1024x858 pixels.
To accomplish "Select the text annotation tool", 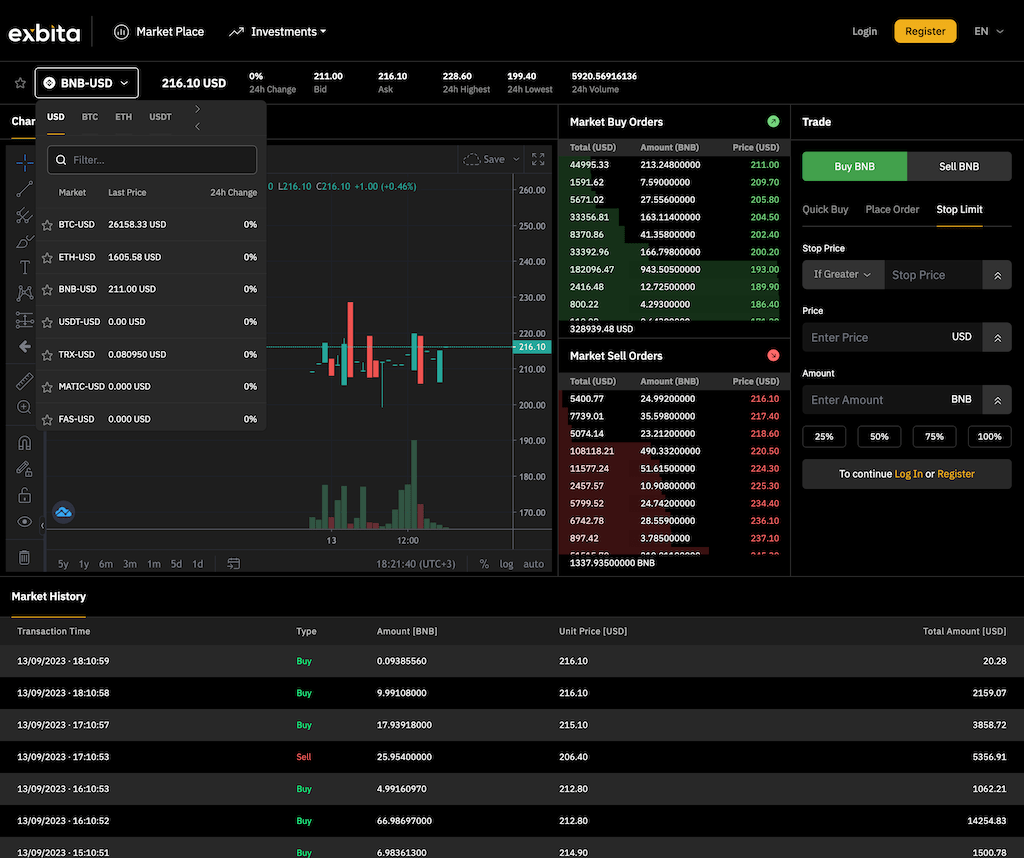I will (24, 267).
